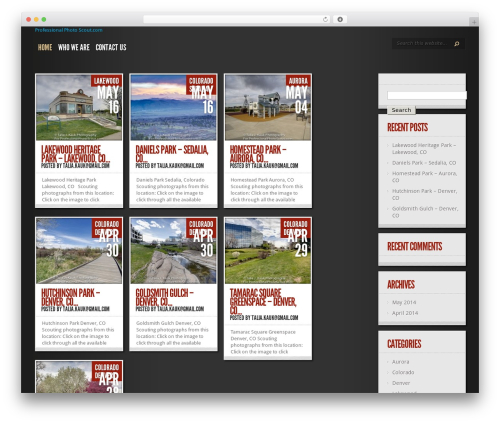Open April 2014 archive link
Screen dimensions: 500x423
click(x=405, y=313)
